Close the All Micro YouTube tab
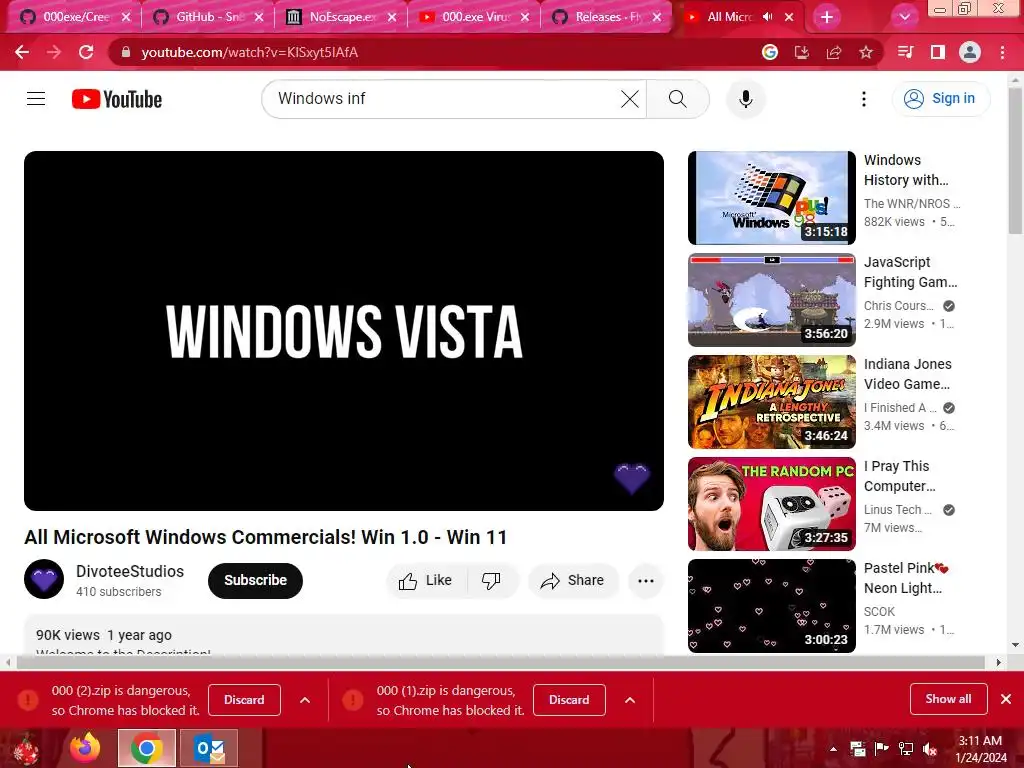 789,17
